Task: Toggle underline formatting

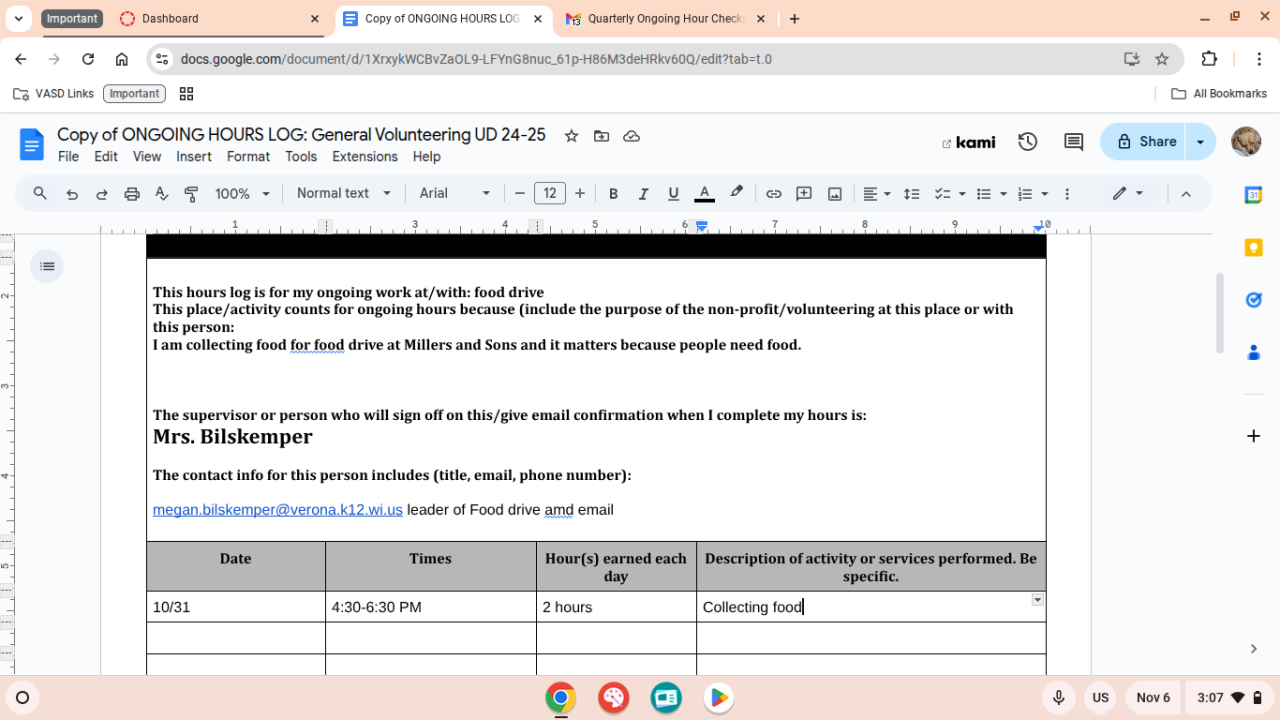Action: pos(673,194)
